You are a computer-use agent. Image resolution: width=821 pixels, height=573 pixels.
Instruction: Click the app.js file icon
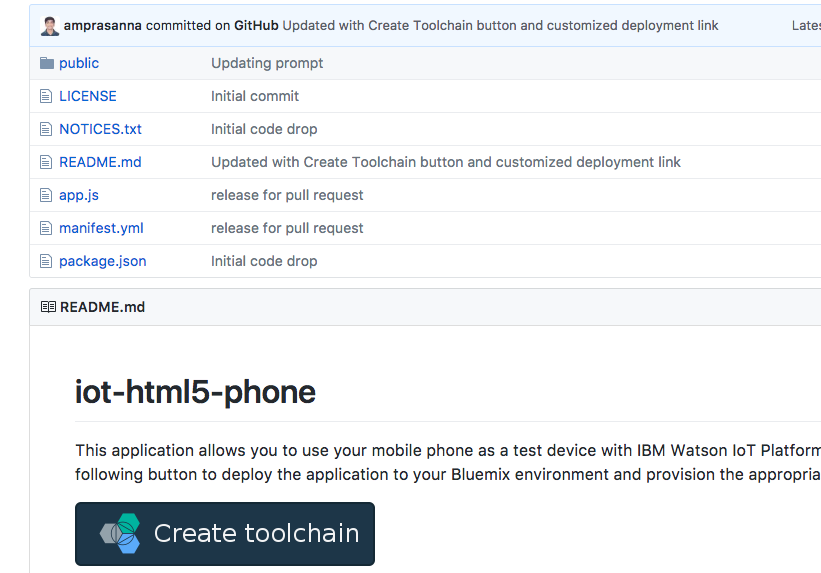[x=46, y=195]
